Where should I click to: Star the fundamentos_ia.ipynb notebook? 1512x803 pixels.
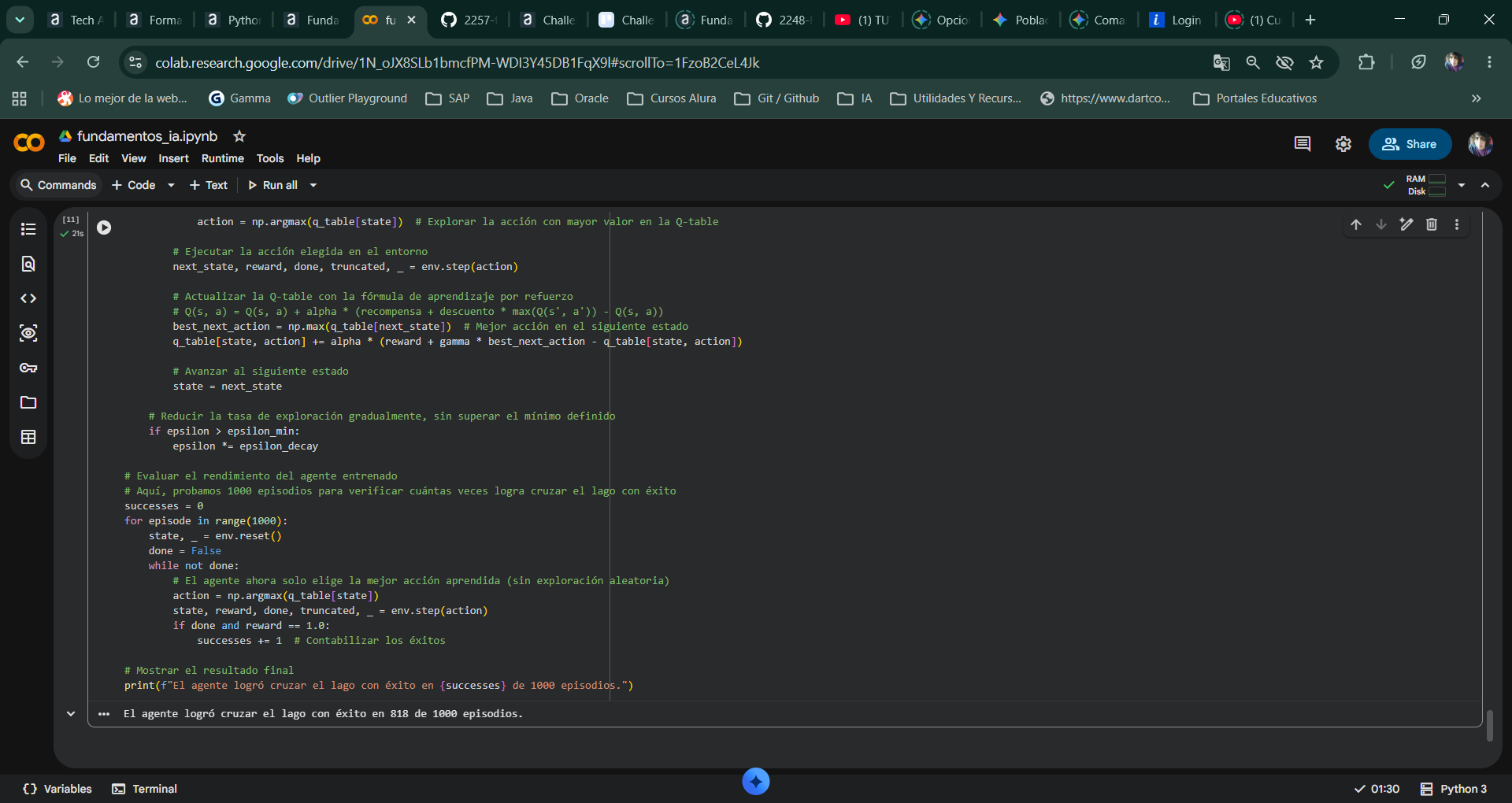click(239, 136)
